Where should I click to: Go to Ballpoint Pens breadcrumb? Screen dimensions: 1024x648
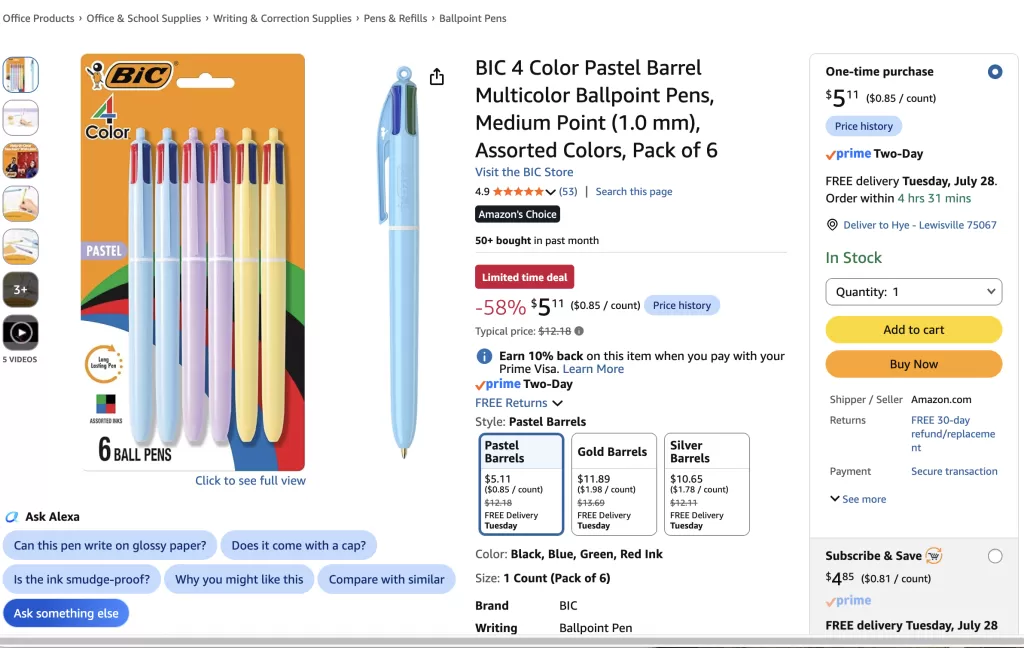pos(473,18)
